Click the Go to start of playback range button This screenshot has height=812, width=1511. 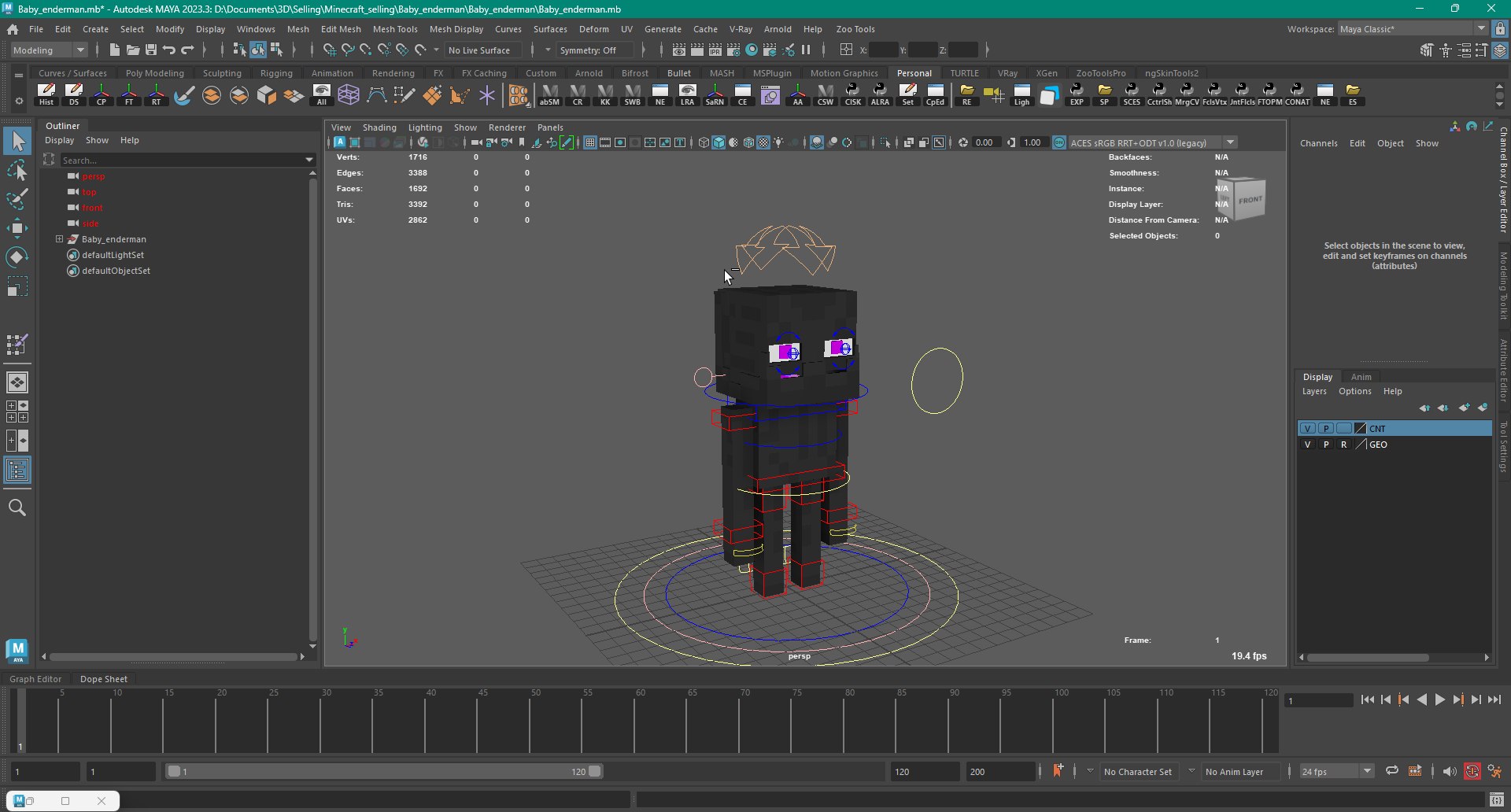tap(1367, 699)
